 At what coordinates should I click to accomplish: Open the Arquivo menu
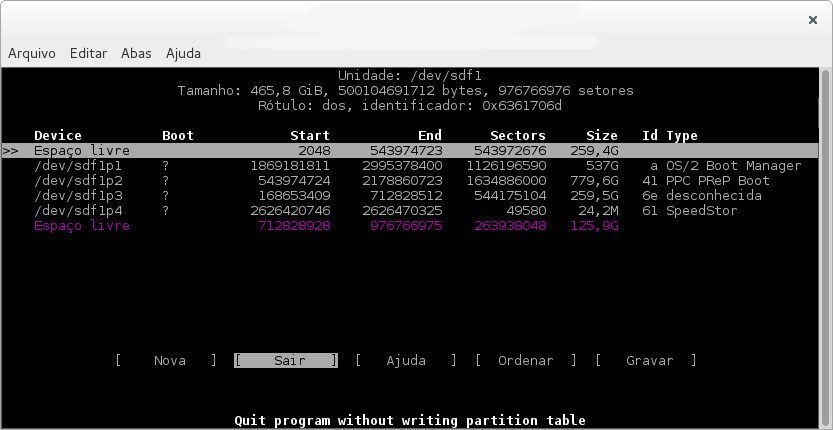coord(32,54)
